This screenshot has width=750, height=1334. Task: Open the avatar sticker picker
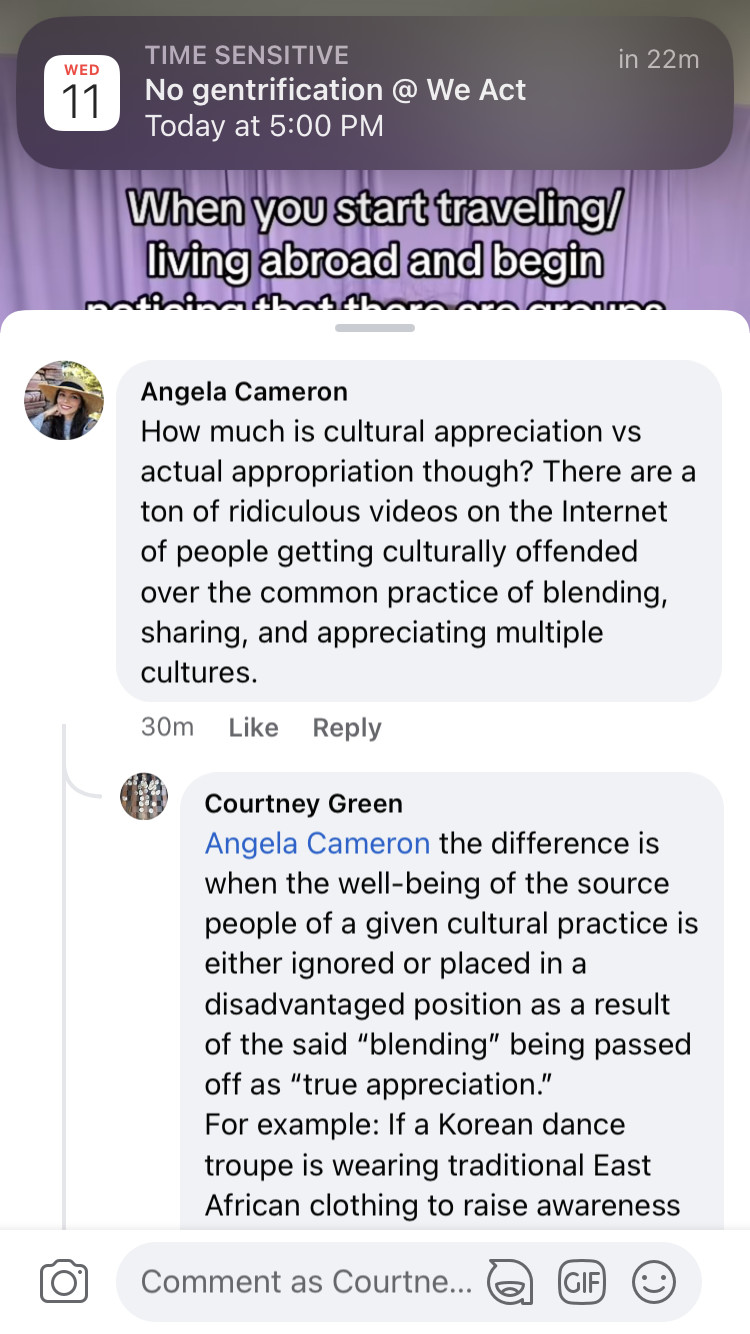click(x=509, y=1282)
